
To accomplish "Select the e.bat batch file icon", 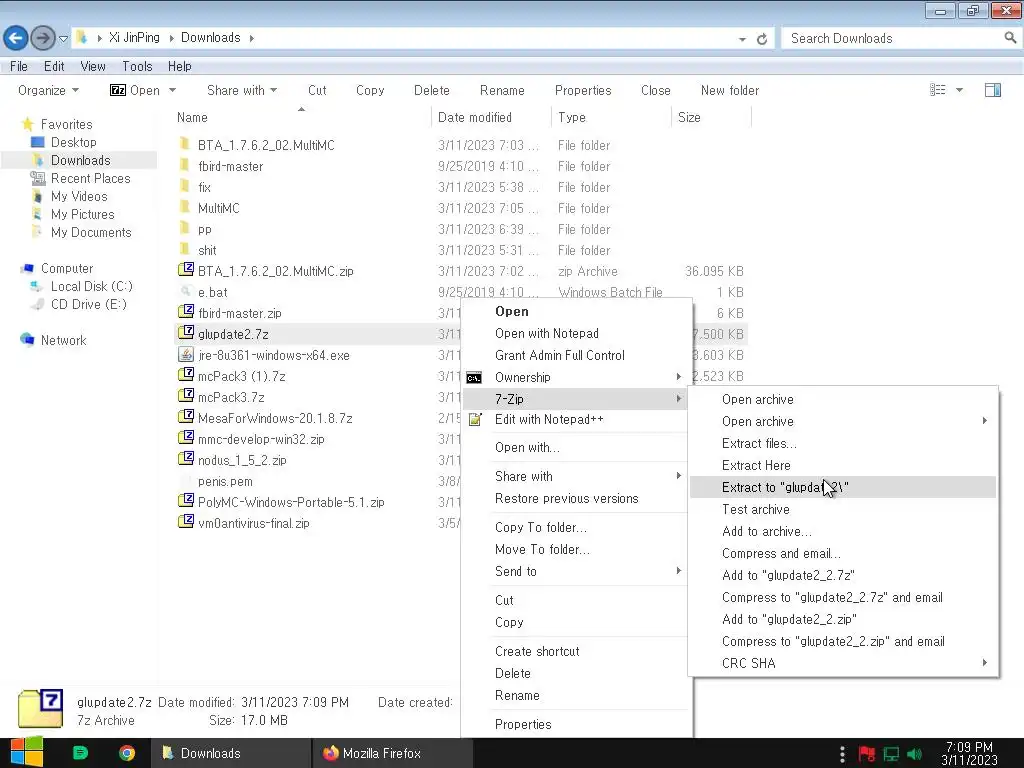I will pyautogui.click(x=186, y=291).
